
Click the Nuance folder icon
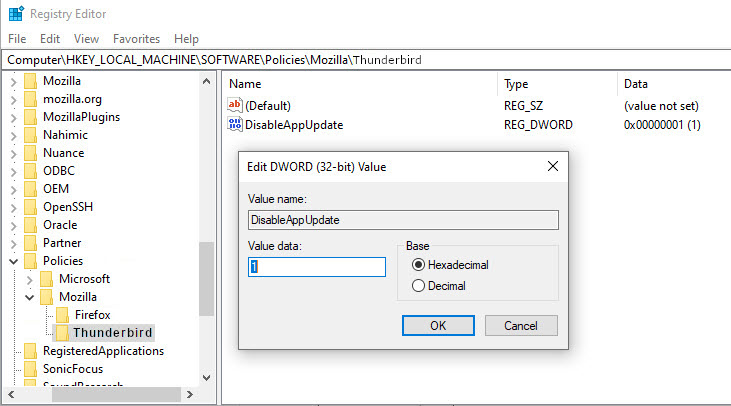[x=30, y=153]
